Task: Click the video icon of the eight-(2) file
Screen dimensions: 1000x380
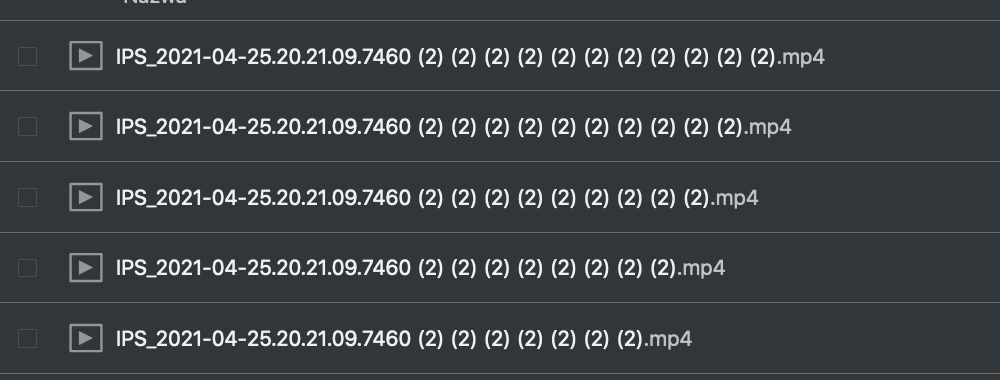Action: [x=85, y=267]
